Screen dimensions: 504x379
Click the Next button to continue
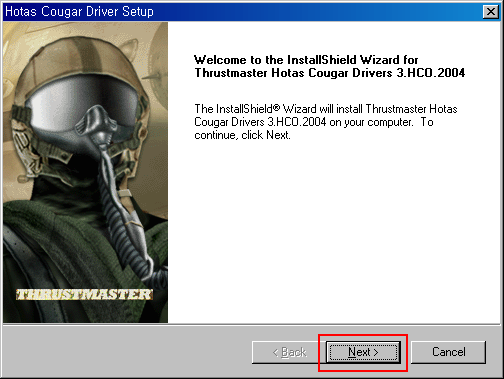click(x=363, y=352)
